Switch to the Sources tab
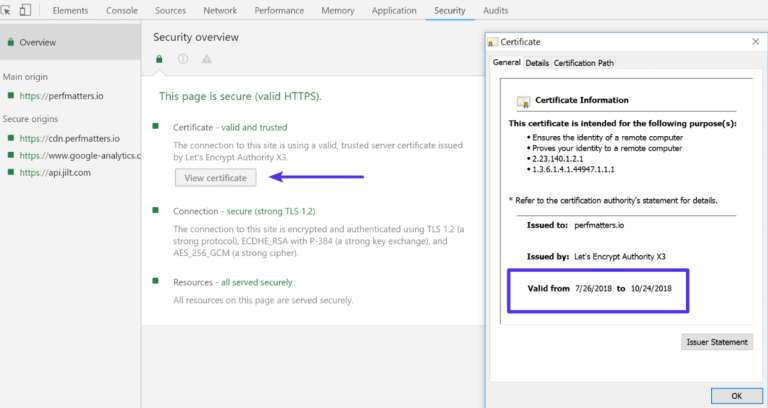Screen dimensions: 768x408 click(x=170, y=10)
